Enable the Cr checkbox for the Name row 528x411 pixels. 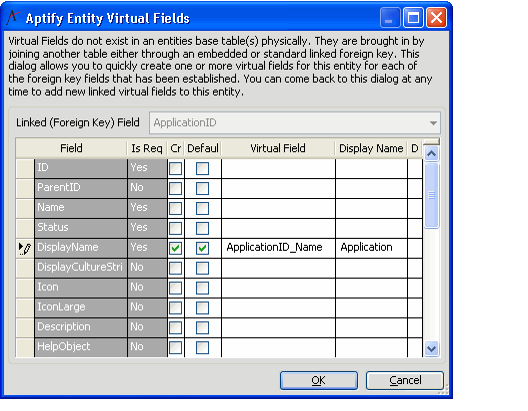tap(175, 208)
